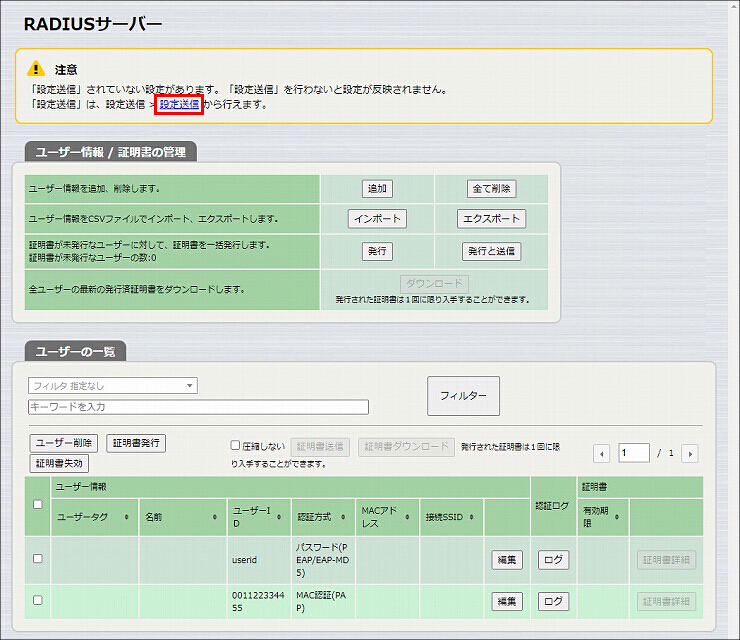The image size is (740, 640).
Task: Go to the previous page arrow
Action: click(x=601, y=454)
